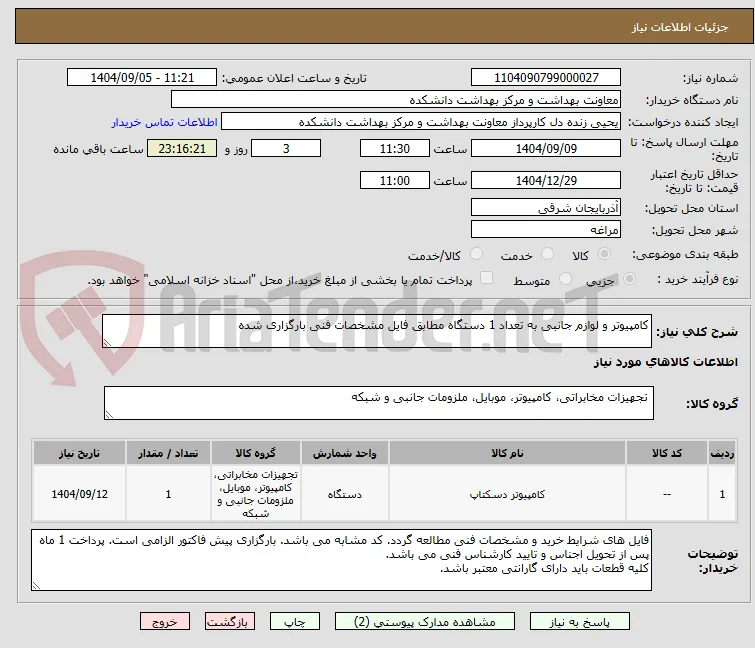Click the تاریخ نیاز column header
Screen dimensions: 755x648
tap(79, 453)
